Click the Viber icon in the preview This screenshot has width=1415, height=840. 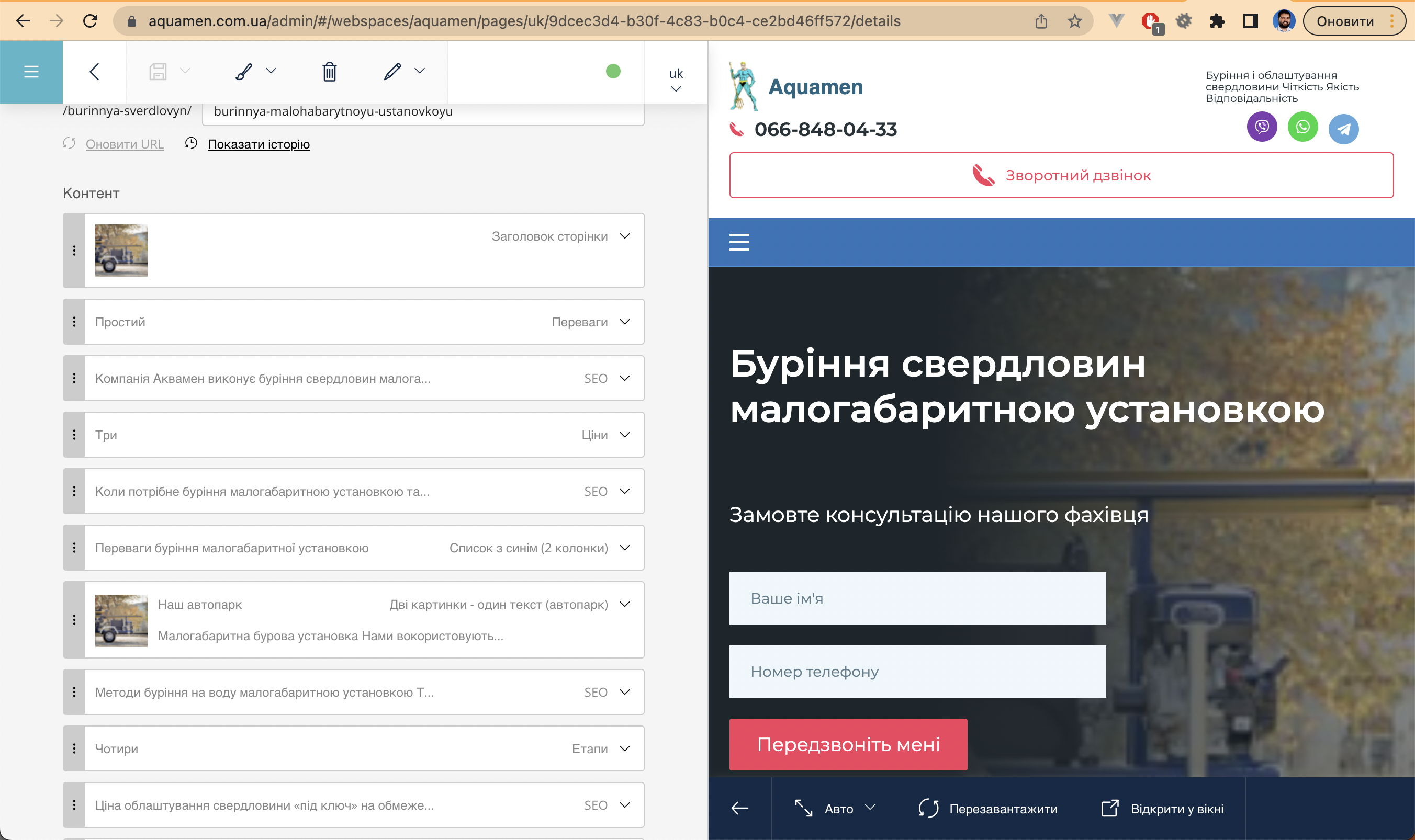coord(1262,127)
